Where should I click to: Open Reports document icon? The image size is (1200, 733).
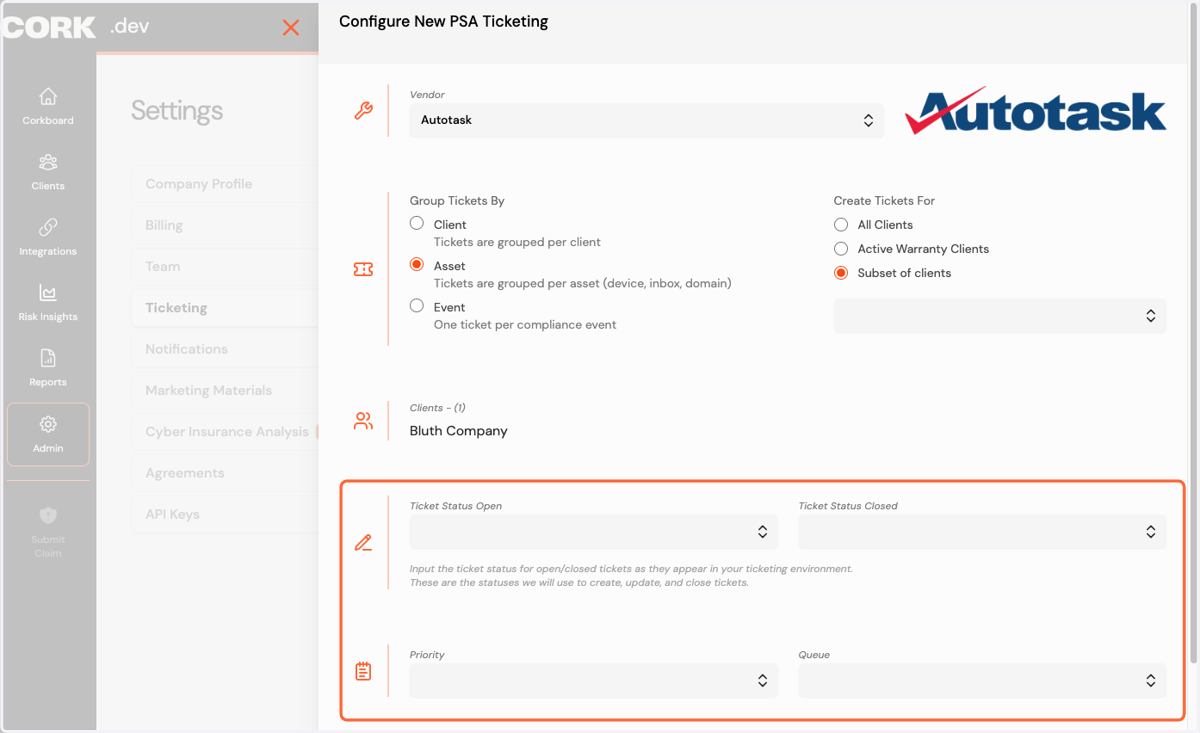[x=48, y=358]
